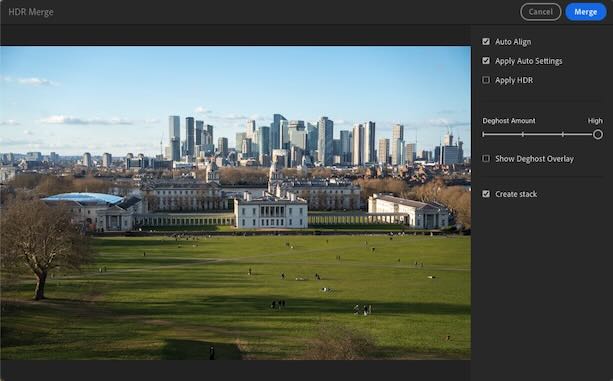
Task: Click the 'High' deghost value text
Action: pos(595,121)
